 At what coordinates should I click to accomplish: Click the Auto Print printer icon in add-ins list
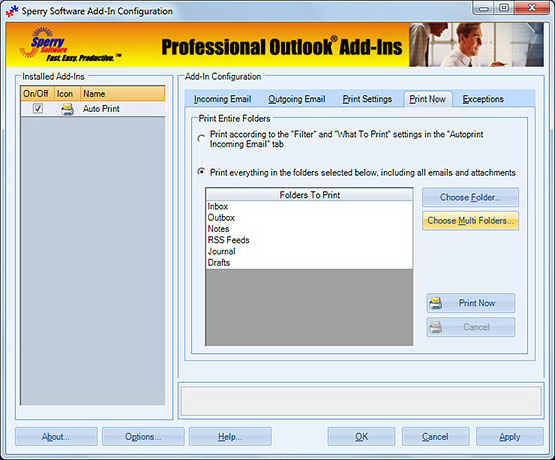click(67, 109)
